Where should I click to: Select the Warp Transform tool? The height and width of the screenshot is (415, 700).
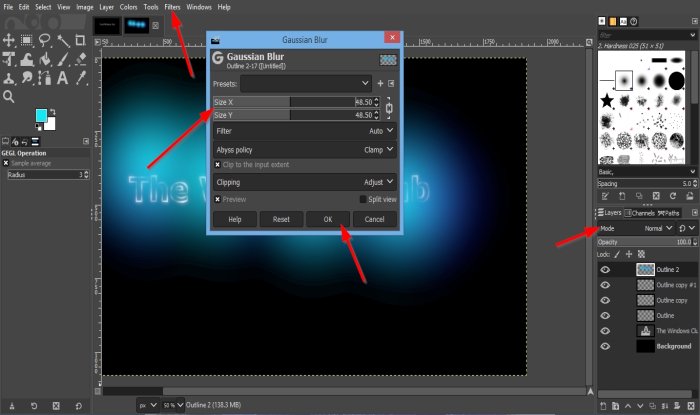(x=27, y=59)
